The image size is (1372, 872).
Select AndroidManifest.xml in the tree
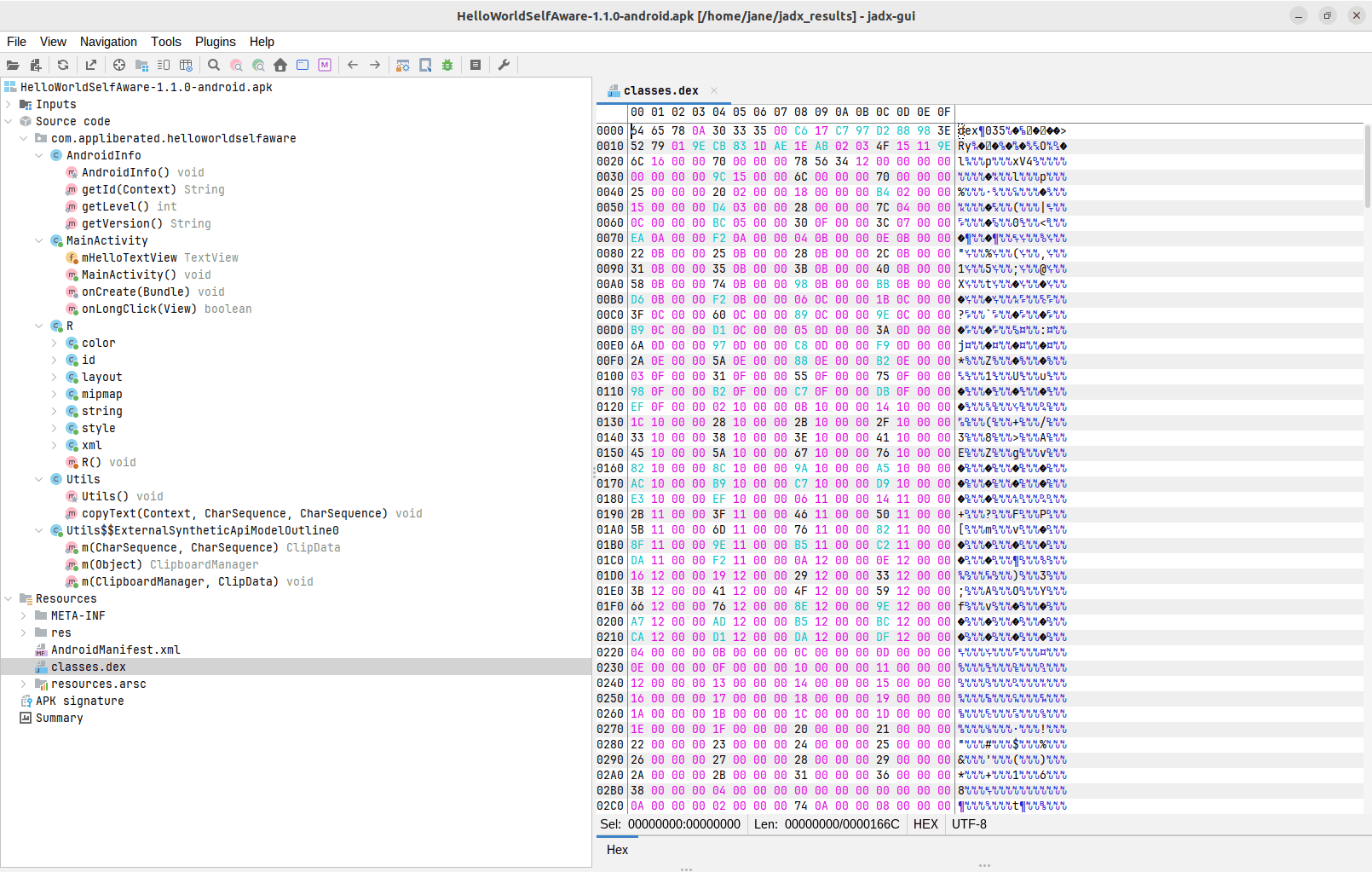click(115, 650)
